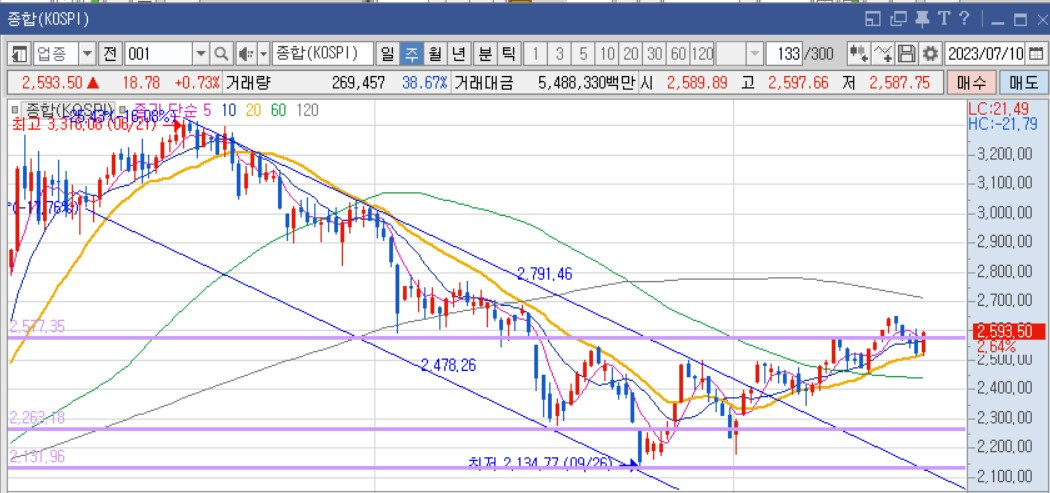The height and width of the screenshot is (493, 1050).
Task: Click the 종합(KOSPI) chart legend label
Action: pos(68,110)
